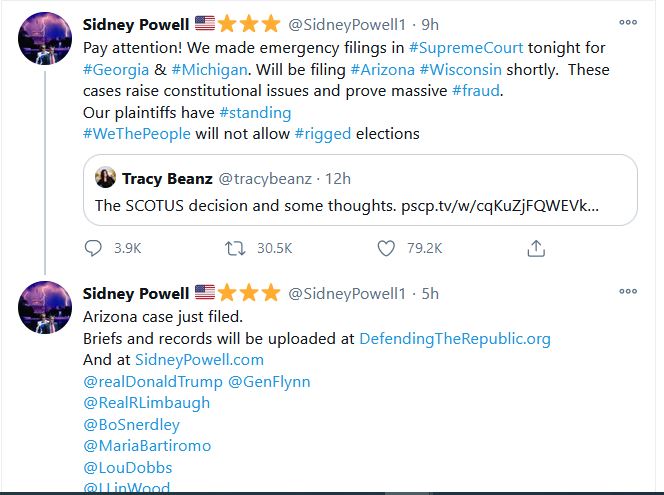The height and width of the screenshot is (495, 664).
Task: Open the #Georgia hashtag
Action: click(x=115, y=70)
